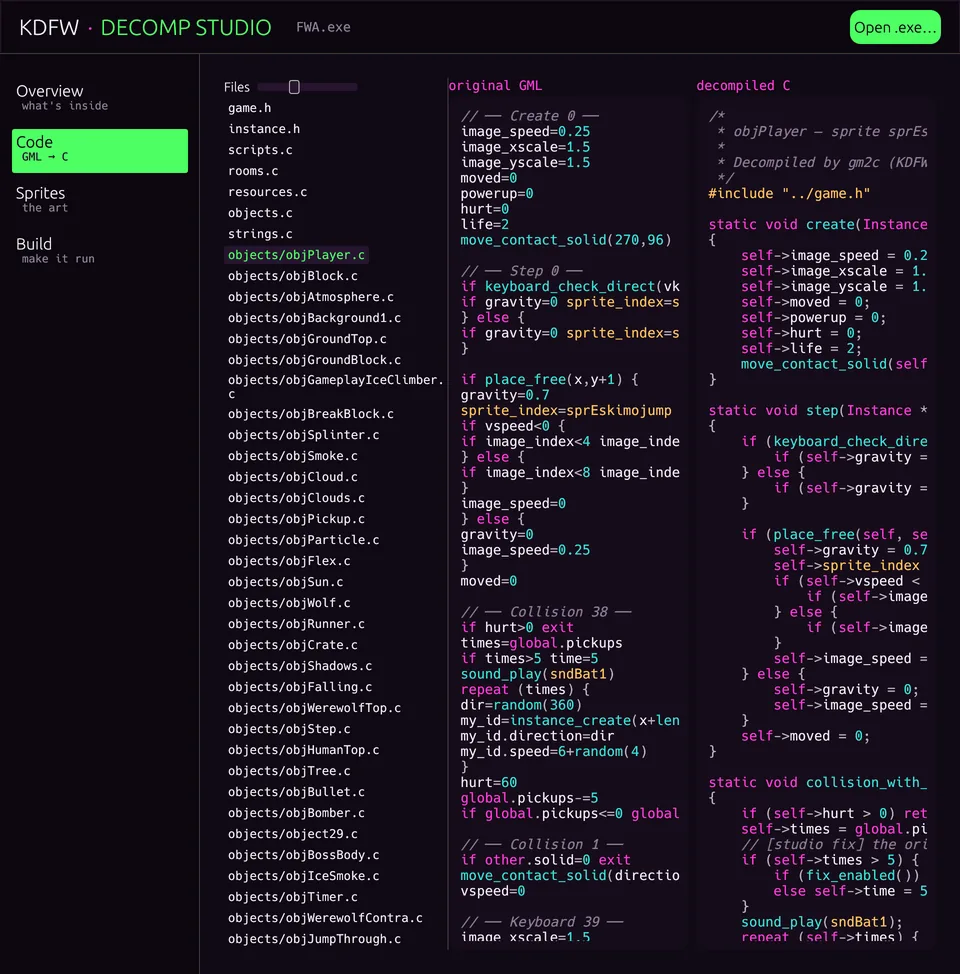Open objects/objSun.c
Screen dimensions: 960x974
click(285, 582)
